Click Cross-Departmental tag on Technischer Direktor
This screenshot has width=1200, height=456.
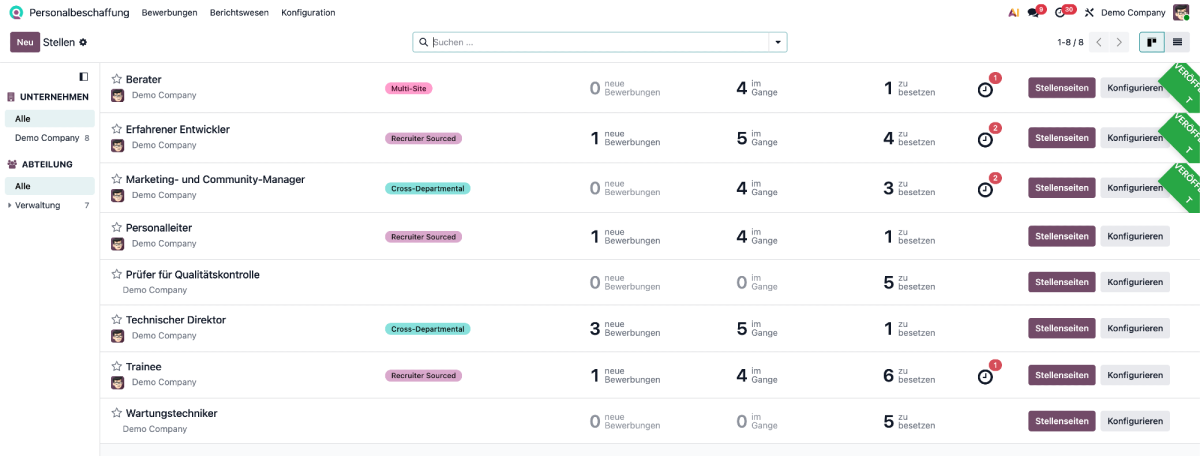point(427,328)
